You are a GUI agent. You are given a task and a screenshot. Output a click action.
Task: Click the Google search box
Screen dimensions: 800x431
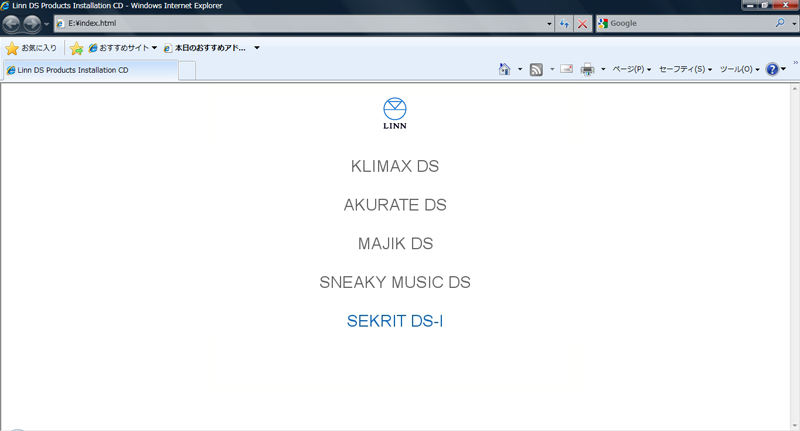pos(685,23)
